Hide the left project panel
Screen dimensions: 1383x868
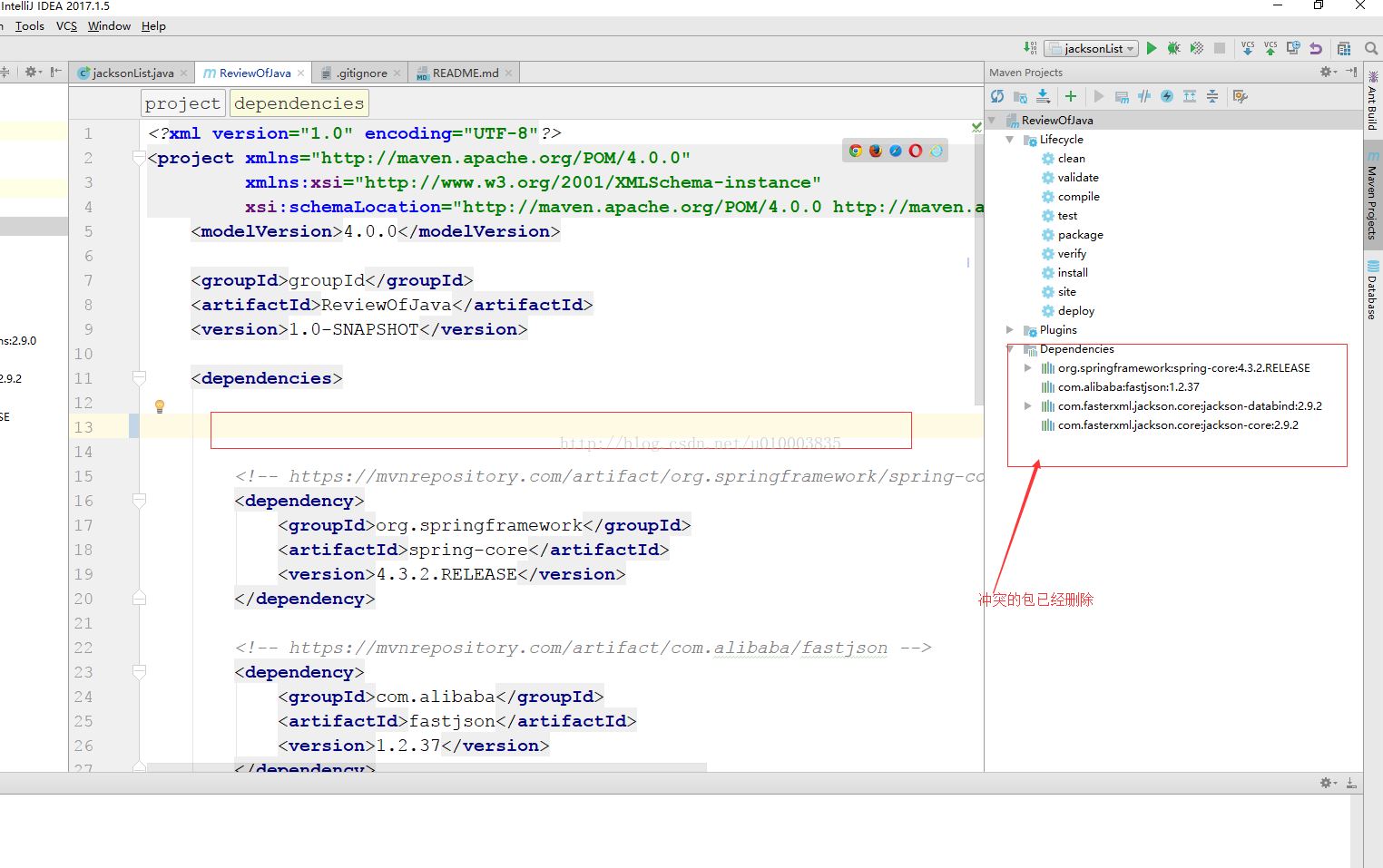(56, 72)
